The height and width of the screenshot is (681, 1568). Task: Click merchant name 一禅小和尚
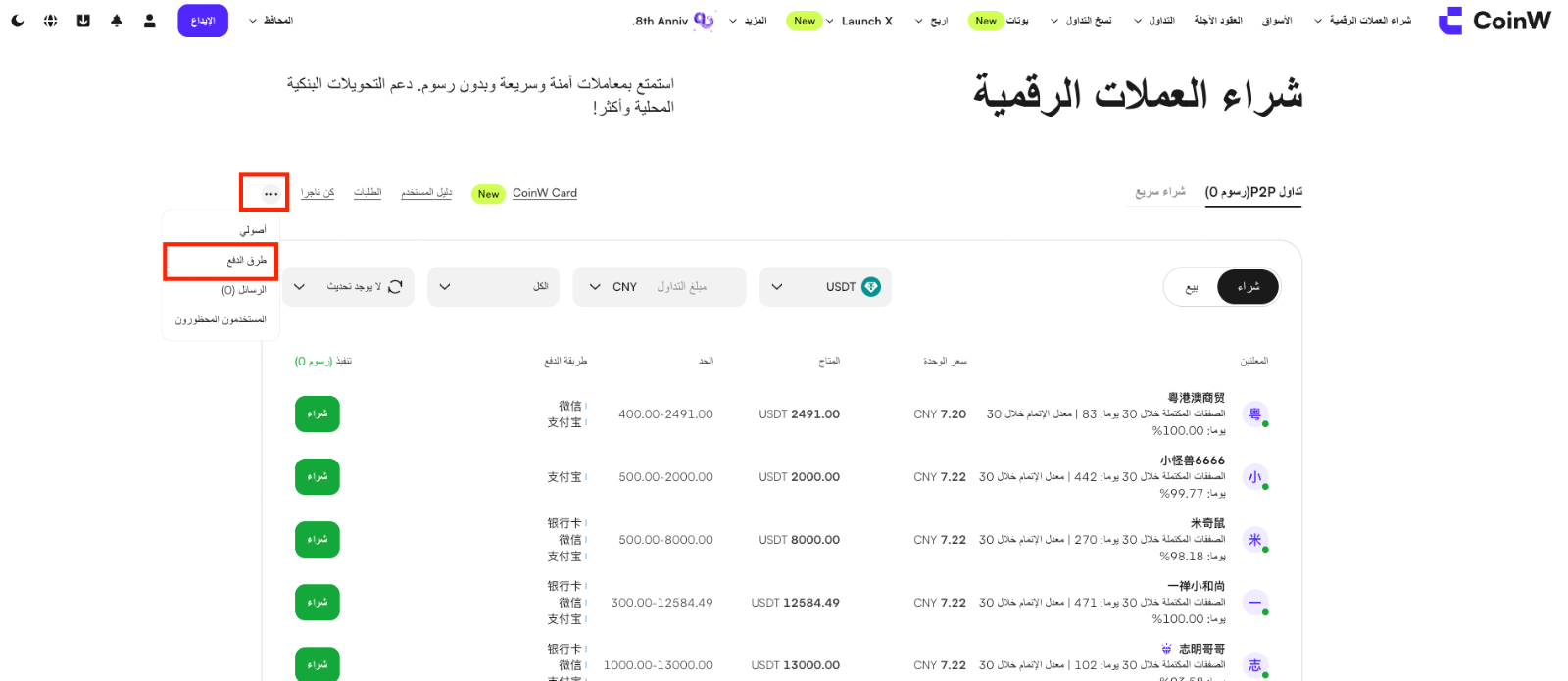tap(1196, 586)
